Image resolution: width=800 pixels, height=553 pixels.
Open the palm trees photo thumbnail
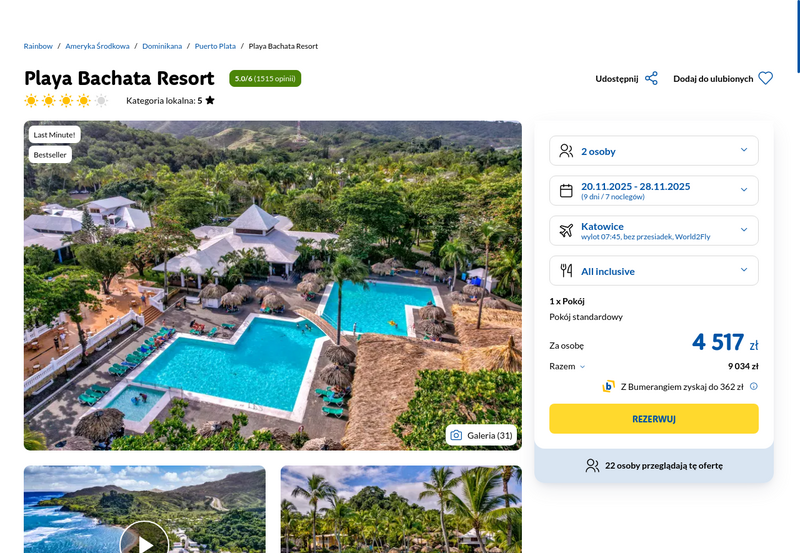pyautogui.click(x=401, y=509)
